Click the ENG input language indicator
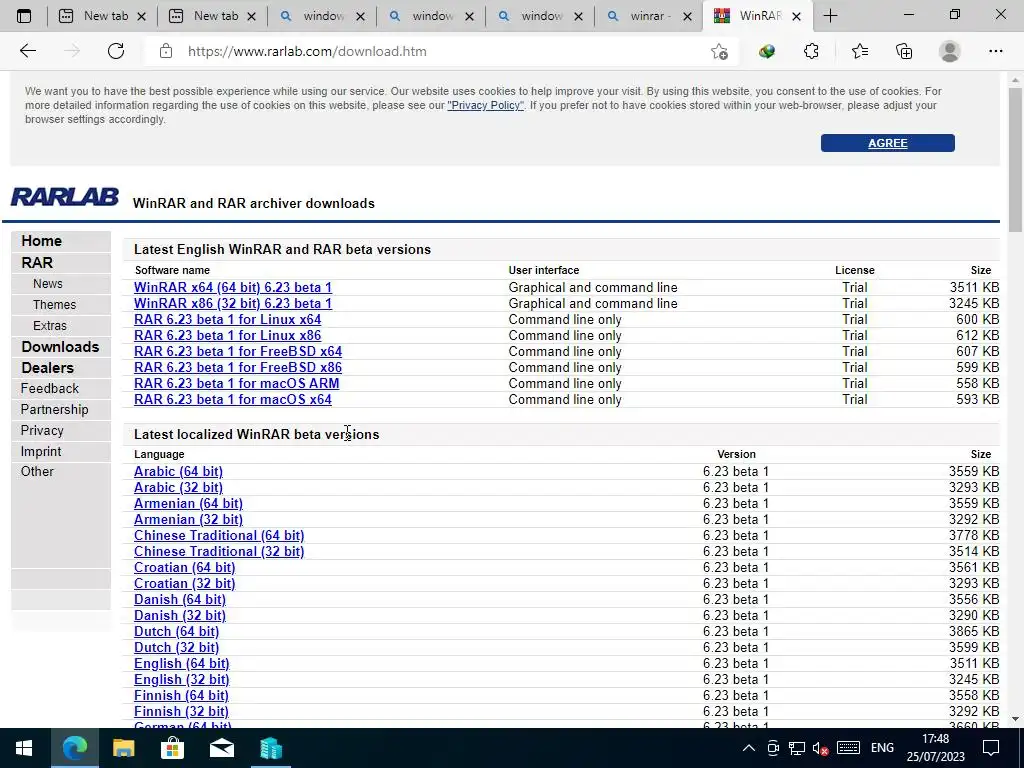The height and width of the screenshot is (768, 1024). point(882,748)
